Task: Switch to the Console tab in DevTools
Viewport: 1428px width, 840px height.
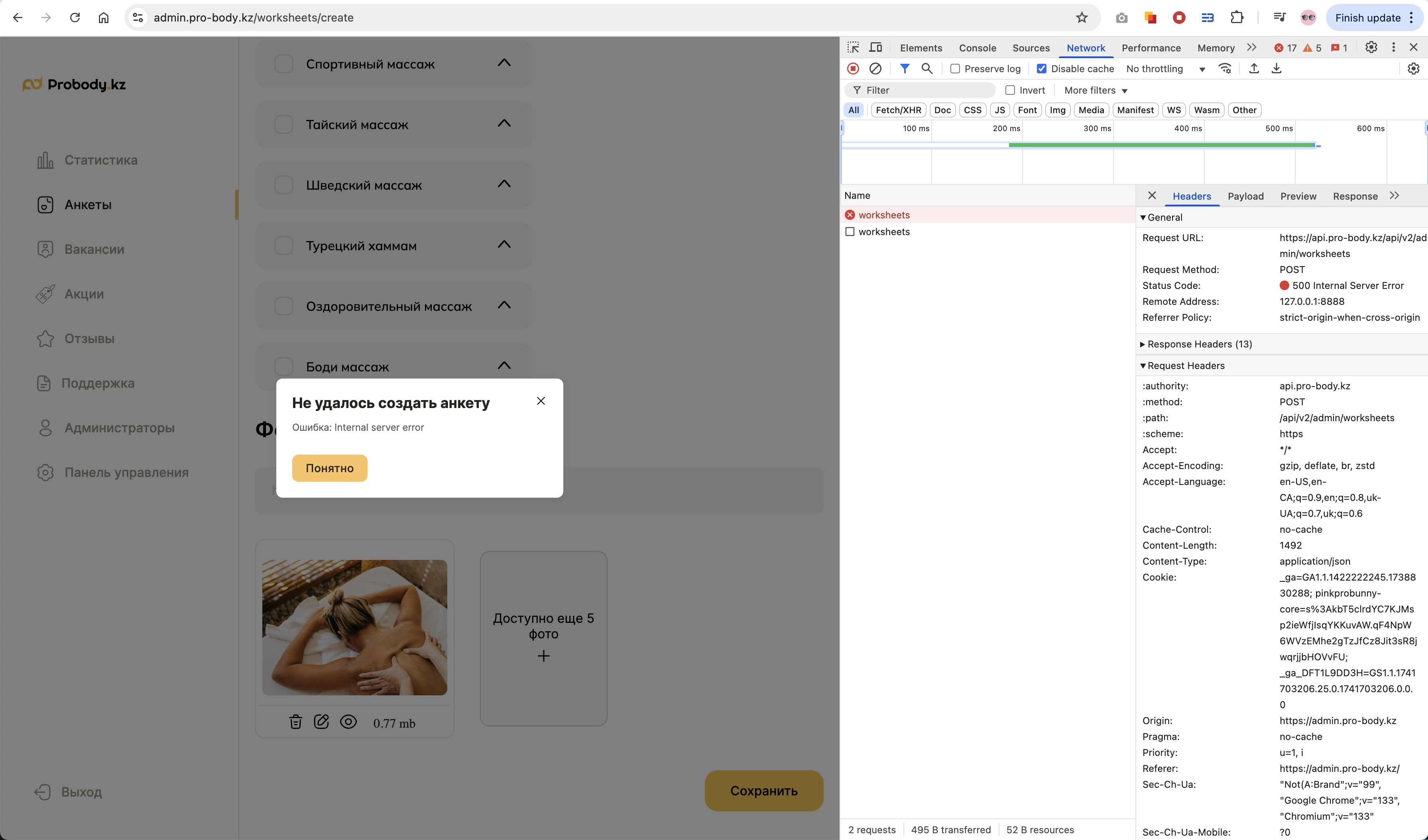Action: pyautogui.click(x=977, y=47)
